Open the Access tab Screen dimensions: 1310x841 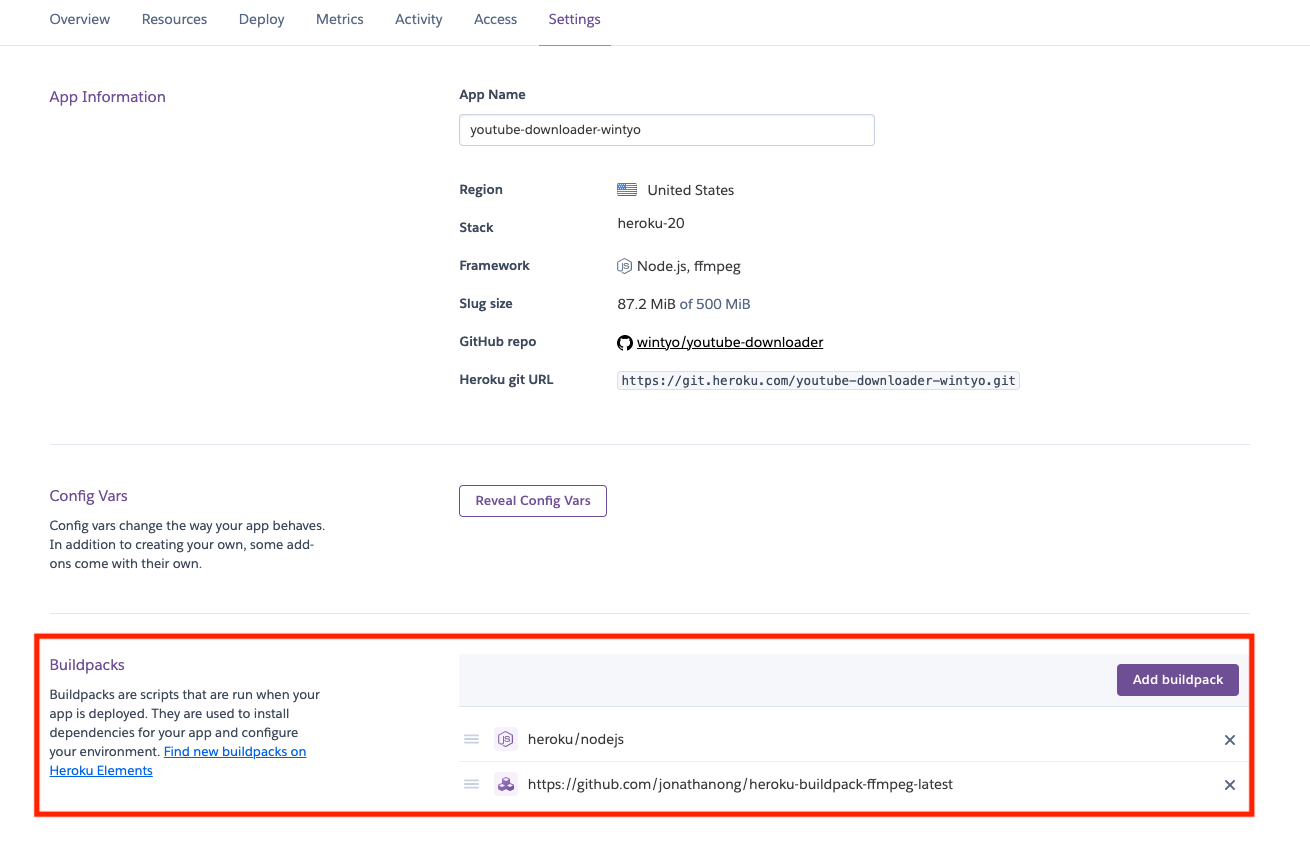[495, 19]
